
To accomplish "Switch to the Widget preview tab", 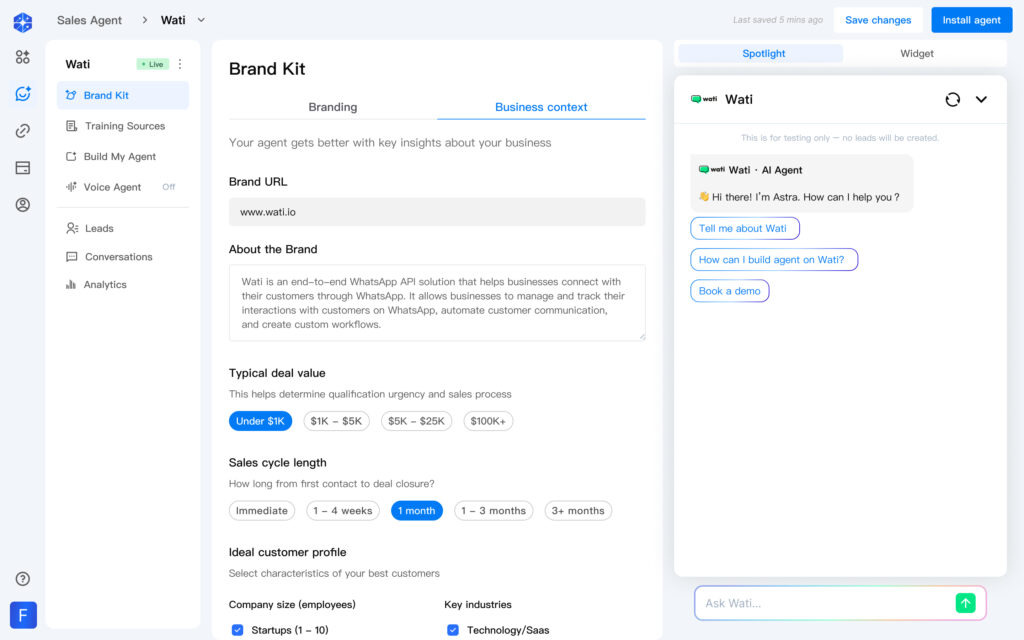I will pyautogui.click(x=917, y=54).
